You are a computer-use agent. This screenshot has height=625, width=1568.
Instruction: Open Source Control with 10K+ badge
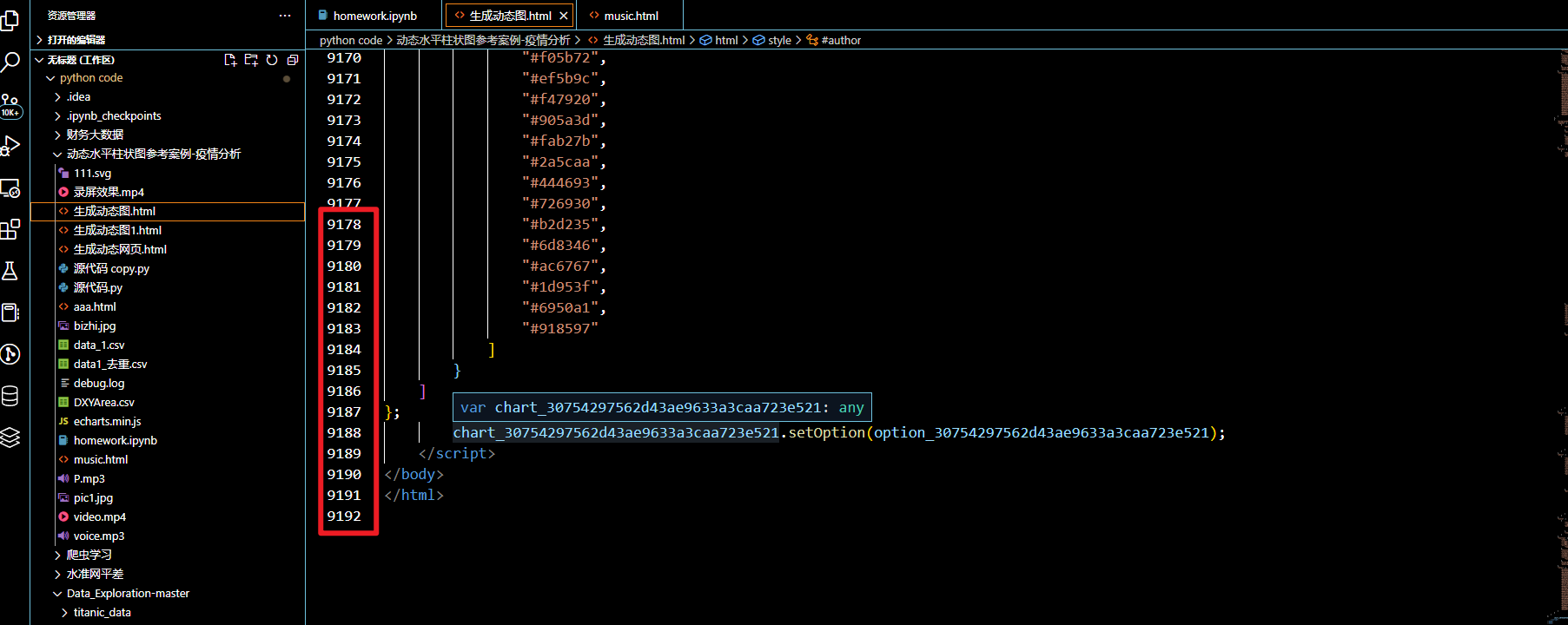coord(10,104)
